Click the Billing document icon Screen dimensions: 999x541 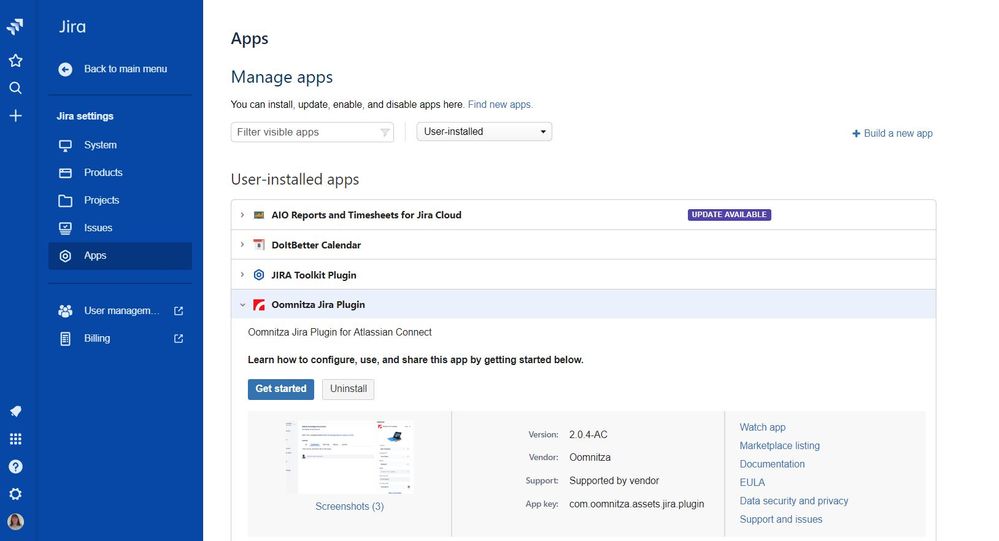pos(65,338)
